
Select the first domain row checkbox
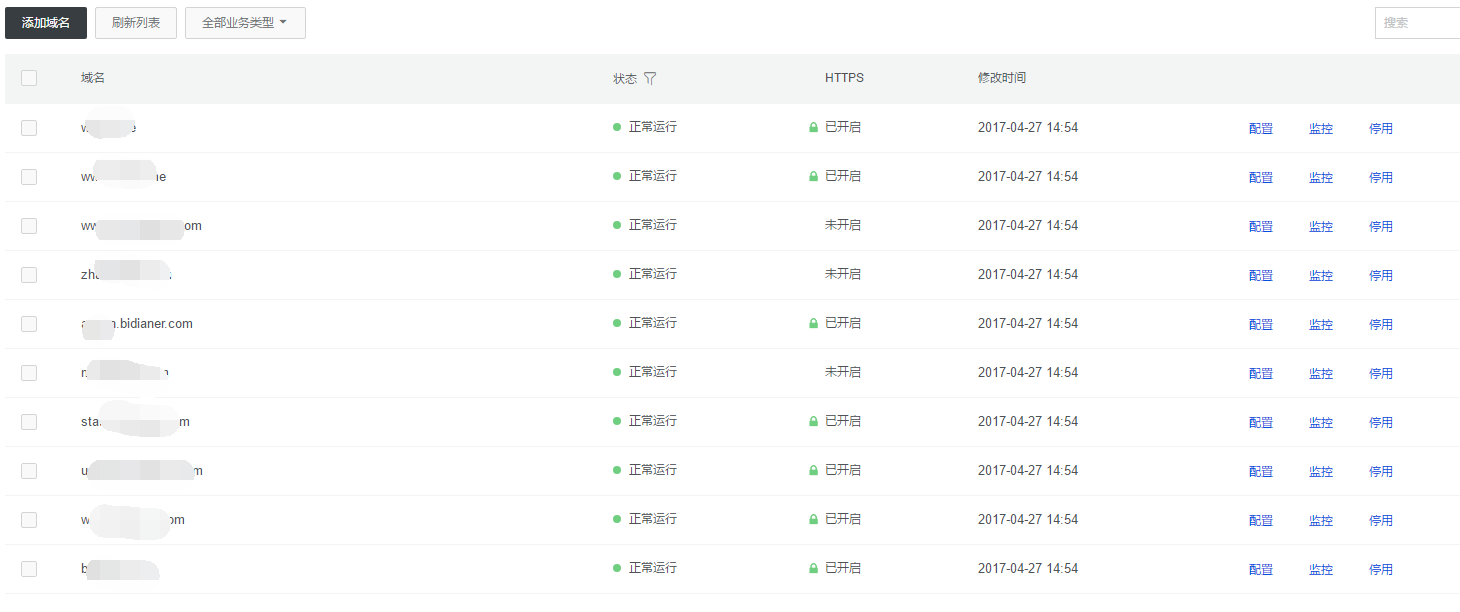(x=29, y=128)
